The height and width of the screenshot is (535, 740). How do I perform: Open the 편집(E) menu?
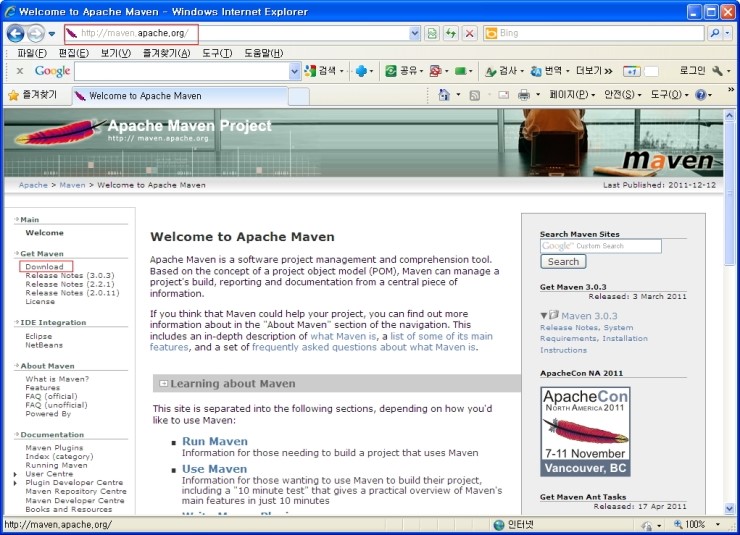click(x=74, y=53)
